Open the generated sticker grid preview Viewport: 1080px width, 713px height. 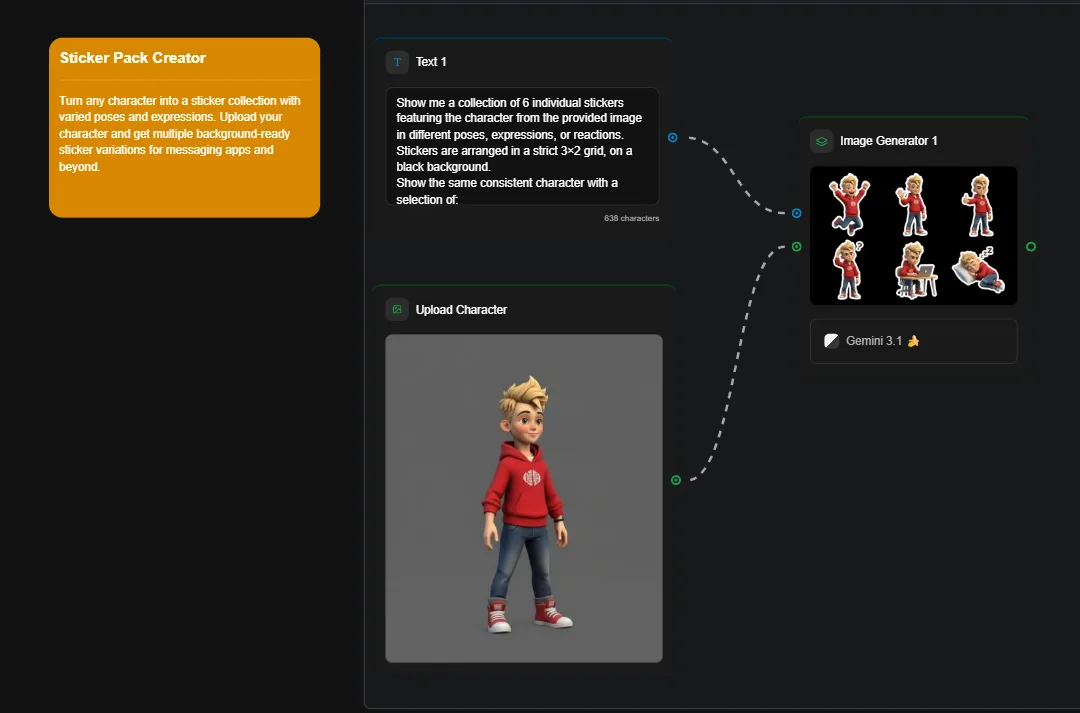point(913,235)
